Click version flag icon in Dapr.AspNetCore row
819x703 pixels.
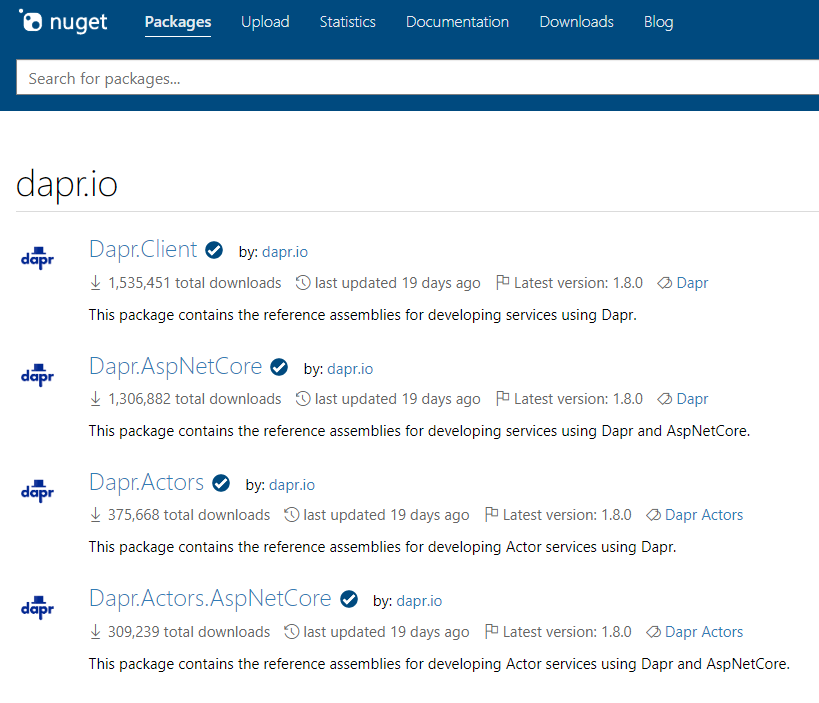click(502, 398)
